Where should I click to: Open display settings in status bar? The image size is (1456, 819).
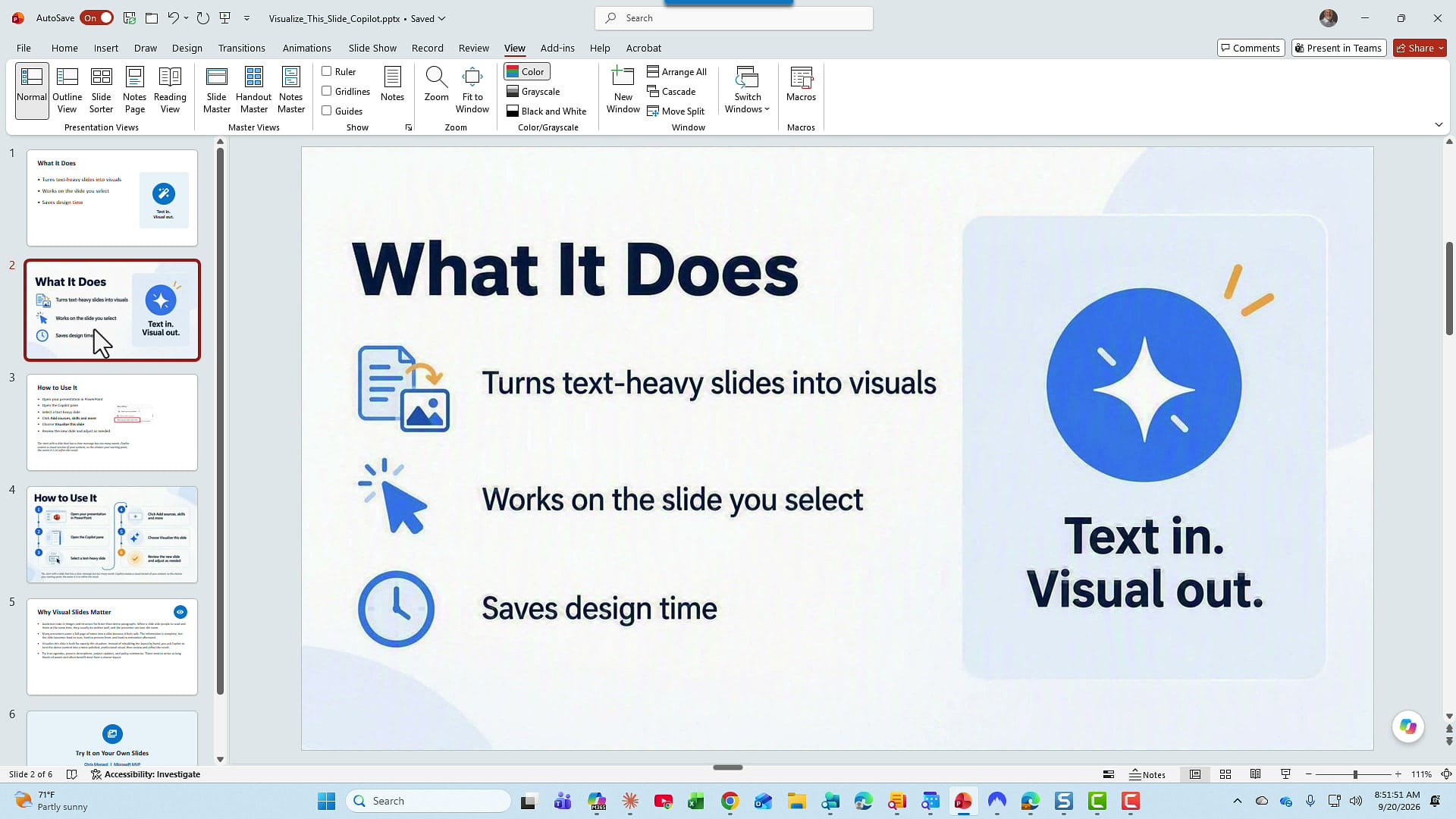coord(1108,774)
